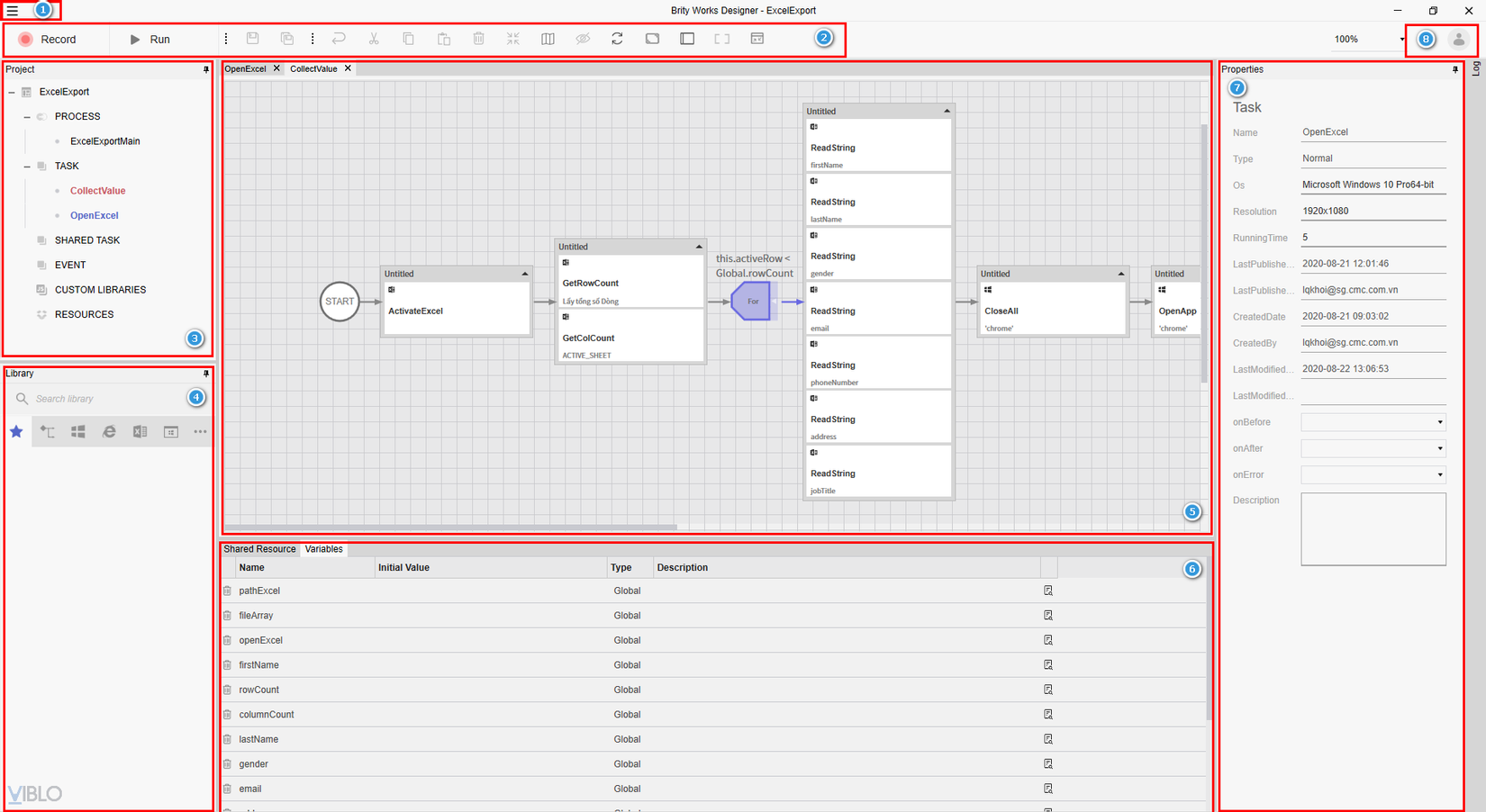Screen dimensions: 1486x812
Task: Click the task Name field
Action: click(x=1373, y=132)
